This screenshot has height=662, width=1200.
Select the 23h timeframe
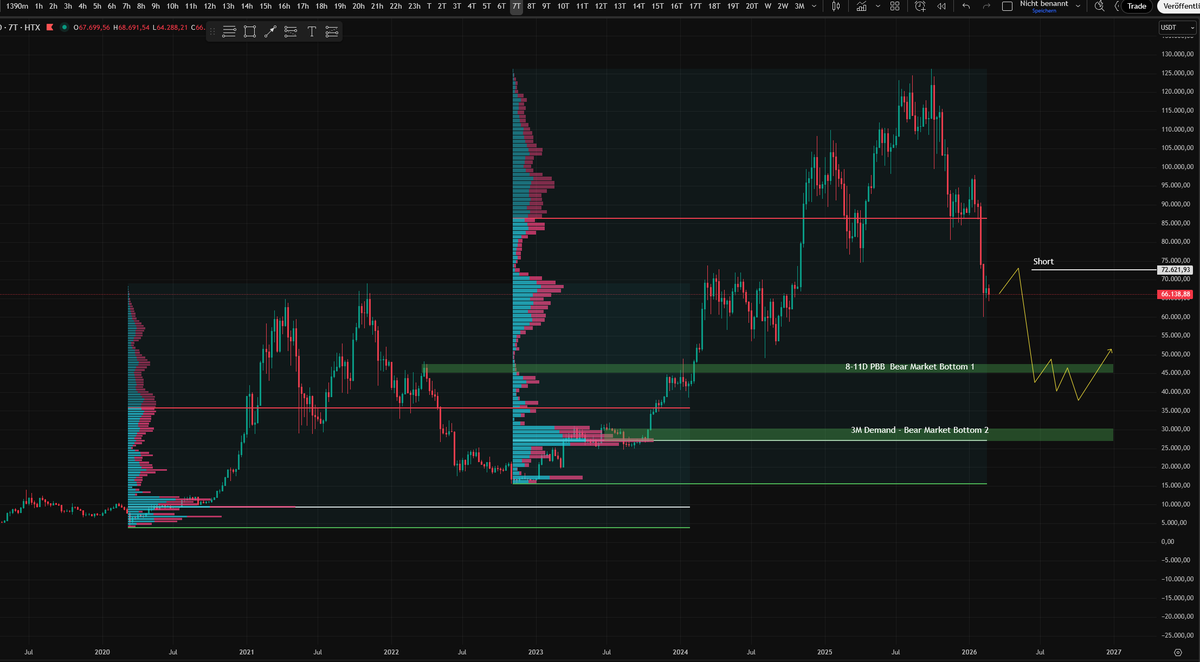(414, 6)
